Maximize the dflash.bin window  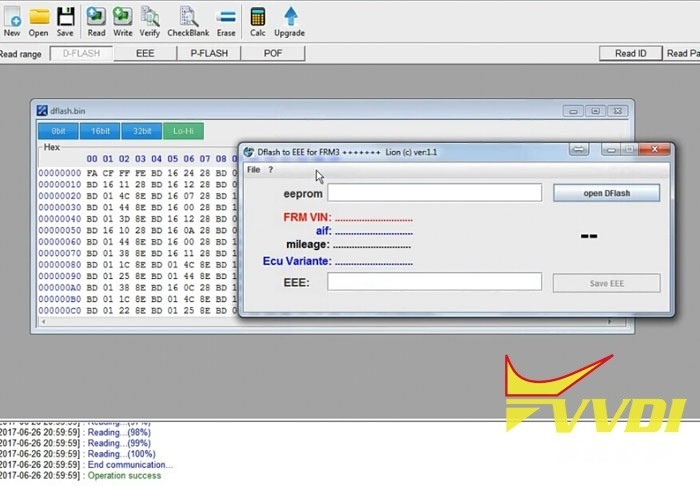pyautogui.click(x=596, y=111)
